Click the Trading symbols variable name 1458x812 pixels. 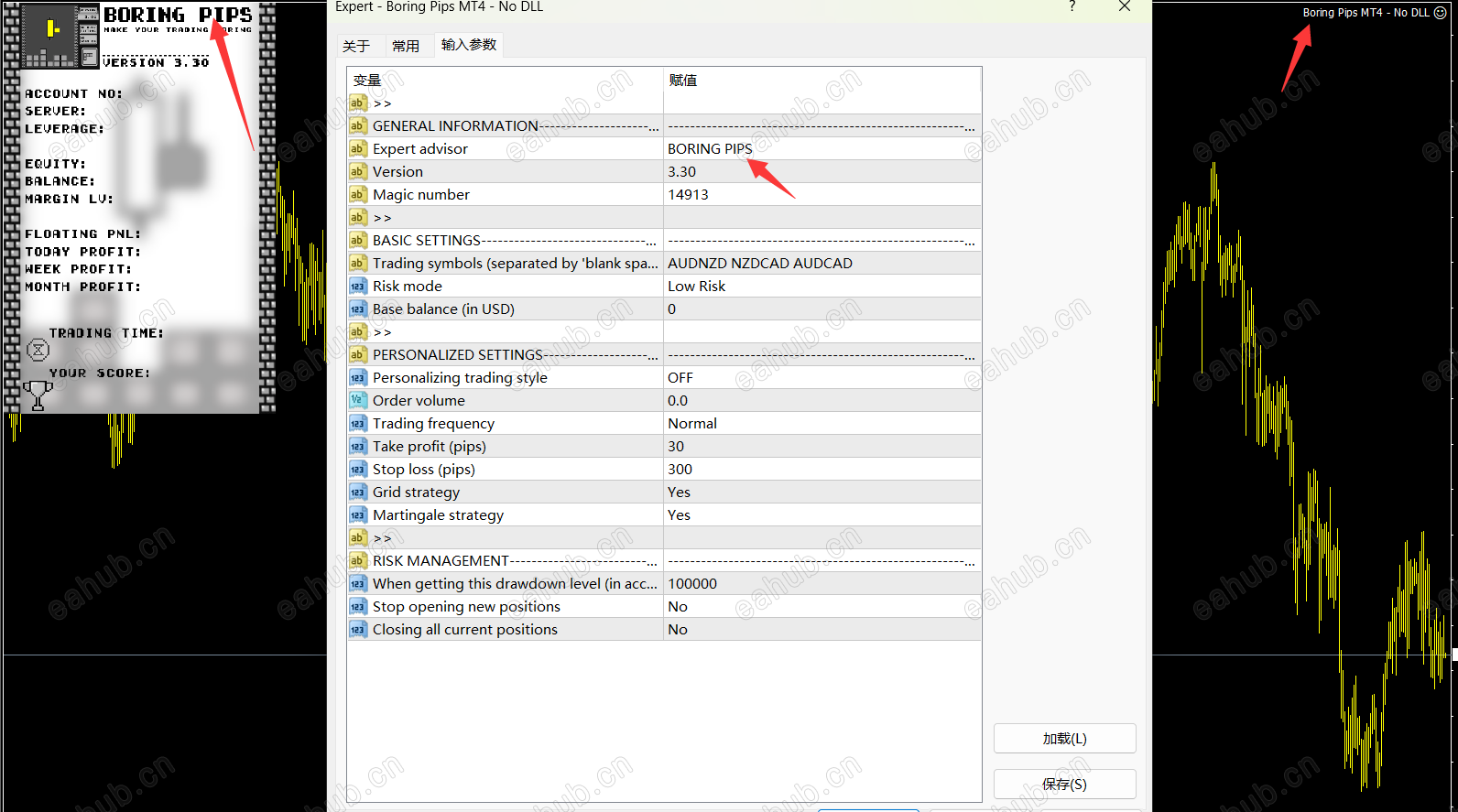click(515, 264)
